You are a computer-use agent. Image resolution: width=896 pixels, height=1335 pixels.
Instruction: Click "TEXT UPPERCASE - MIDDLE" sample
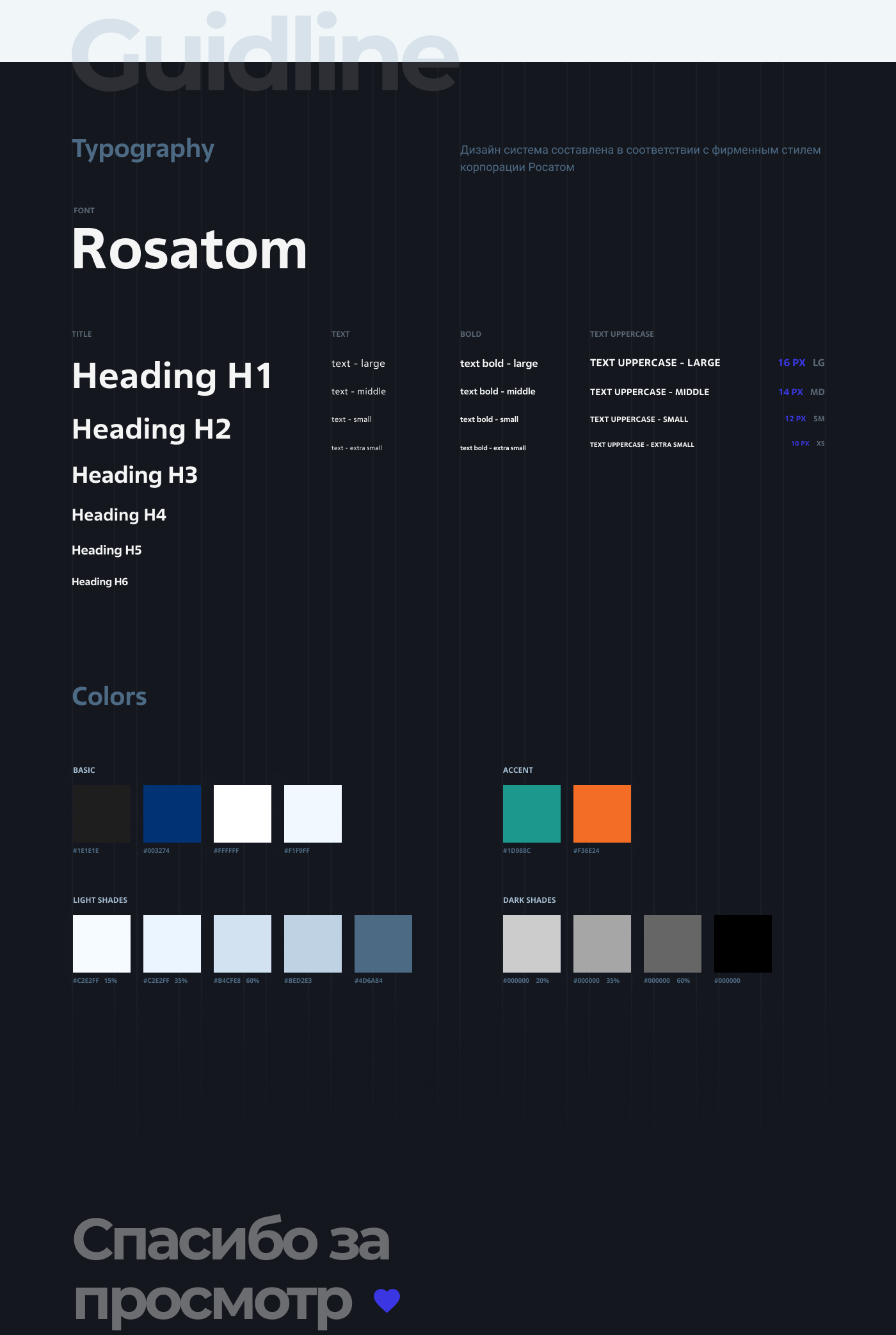(x=650, y=392)
